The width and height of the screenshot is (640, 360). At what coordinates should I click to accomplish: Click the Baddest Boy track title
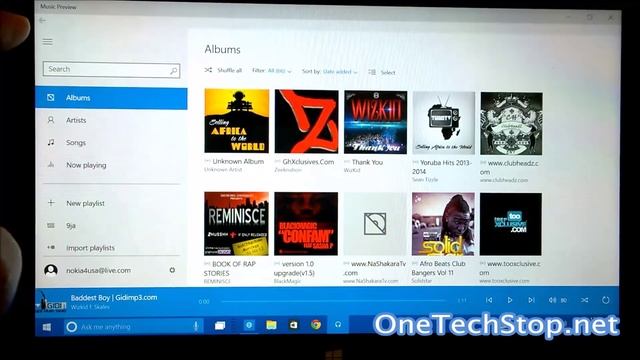tap(113, 298)
